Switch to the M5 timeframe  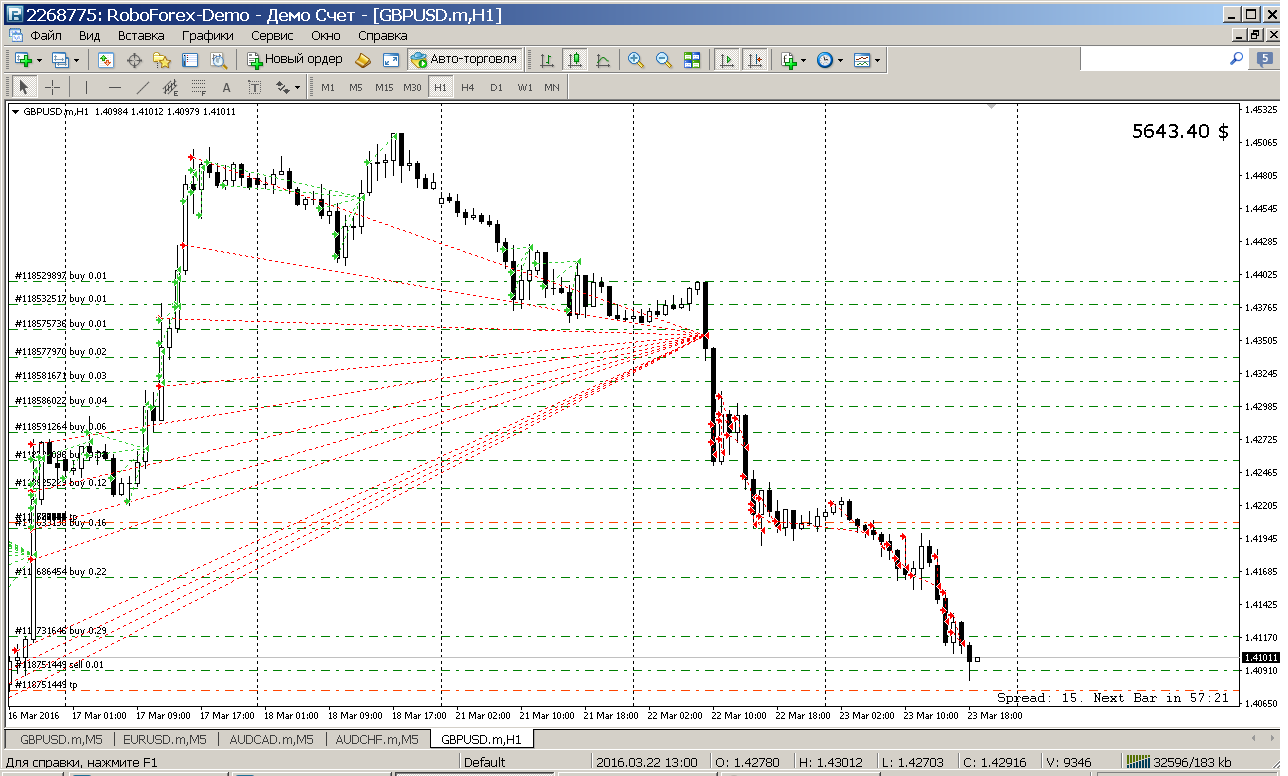355,87
